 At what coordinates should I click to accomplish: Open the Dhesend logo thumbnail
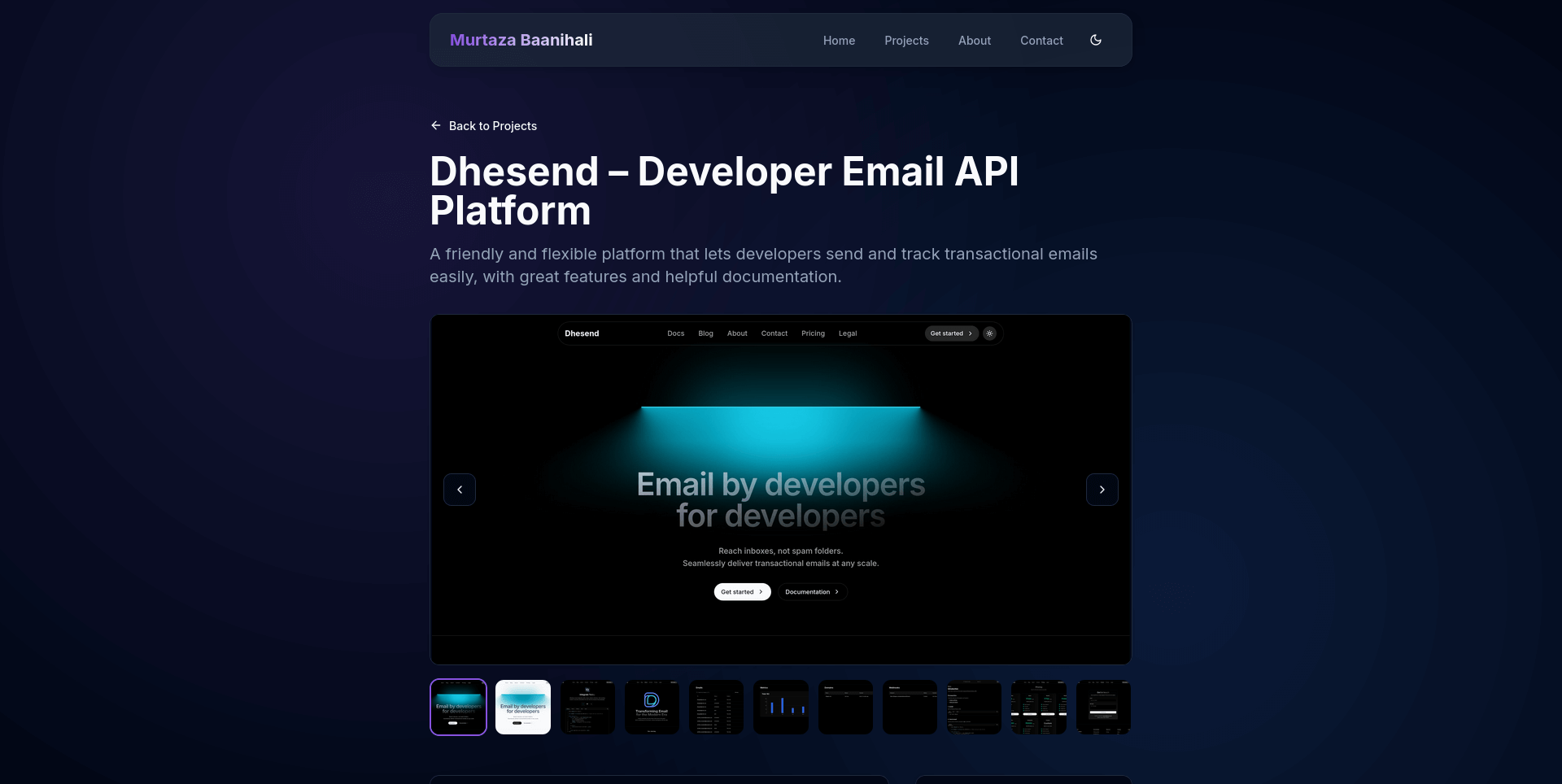point(652,707)
